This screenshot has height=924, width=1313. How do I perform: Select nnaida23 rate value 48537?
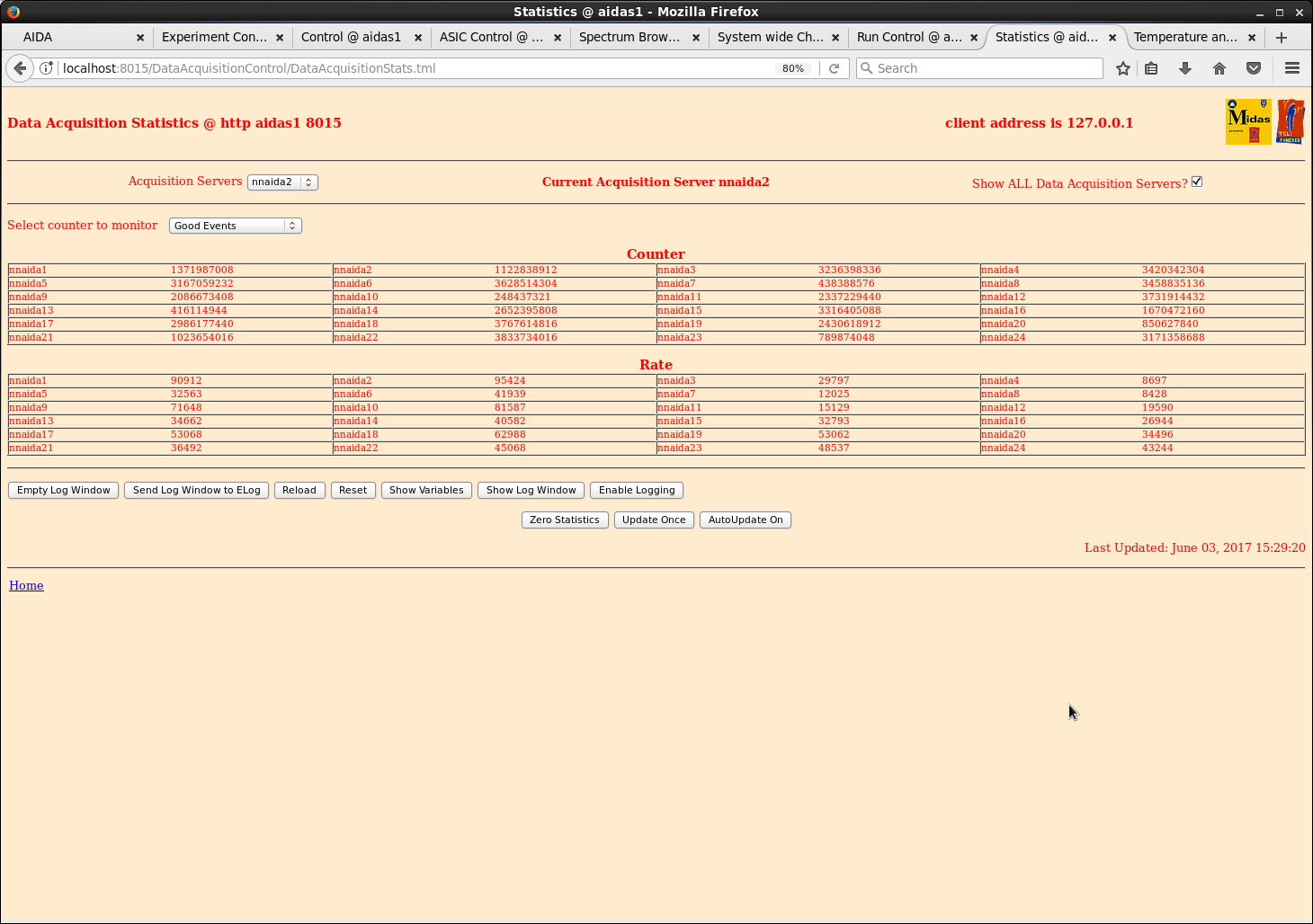click(x=834, y=448)
